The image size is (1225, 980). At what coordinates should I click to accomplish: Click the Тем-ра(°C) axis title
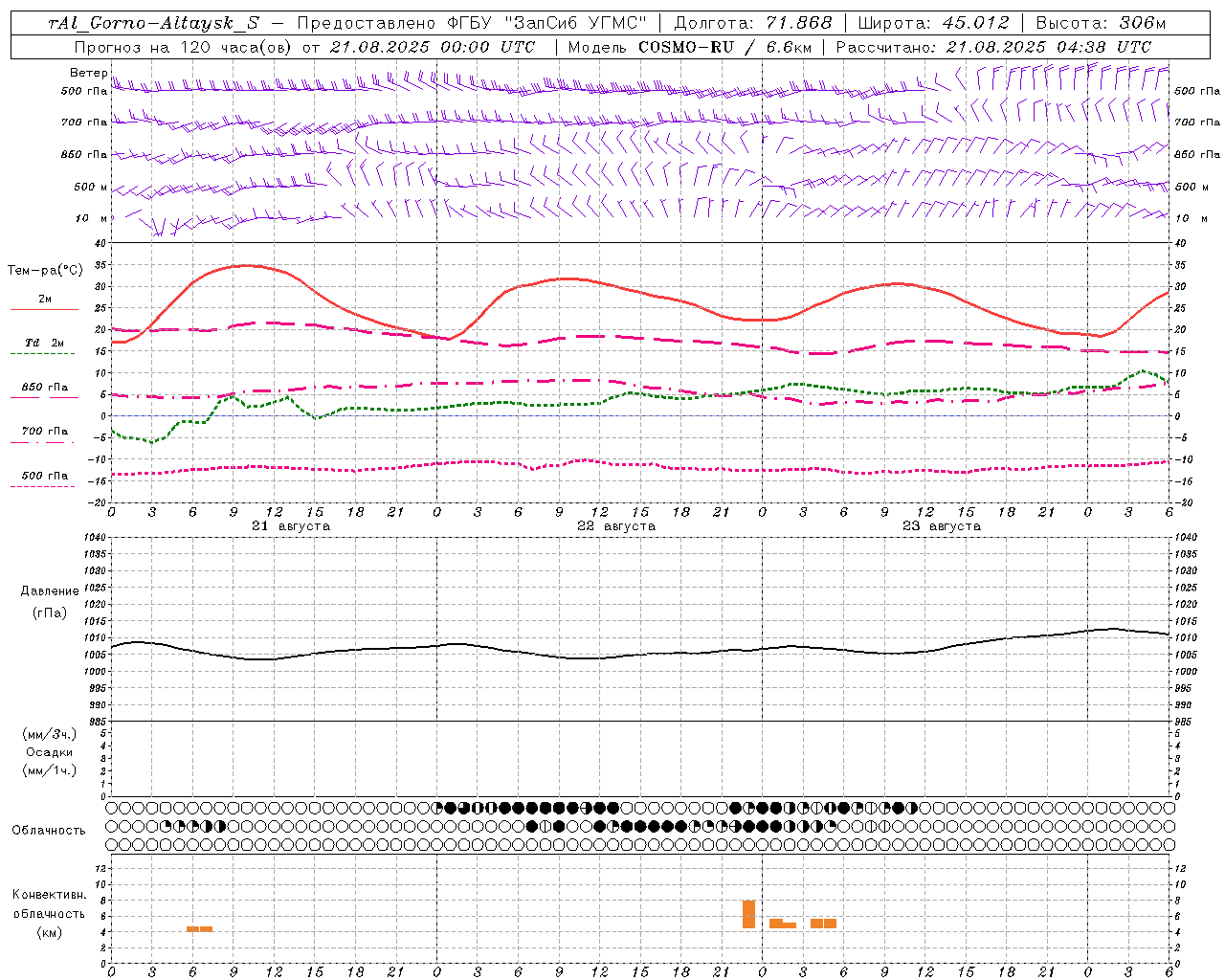(x=45, y=271)
